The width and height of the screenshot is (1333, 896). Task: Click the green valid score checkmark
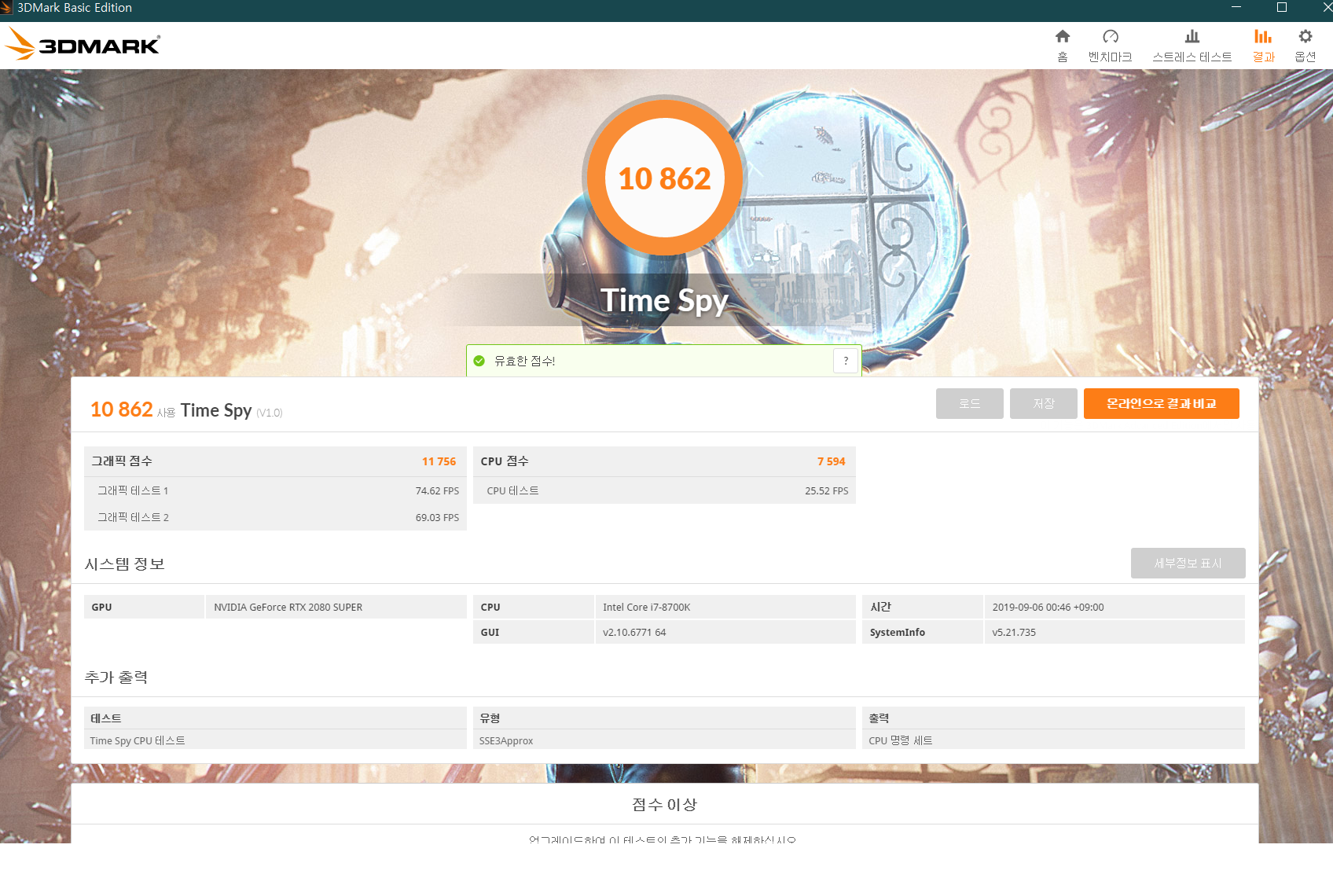[x=479, y=361]
